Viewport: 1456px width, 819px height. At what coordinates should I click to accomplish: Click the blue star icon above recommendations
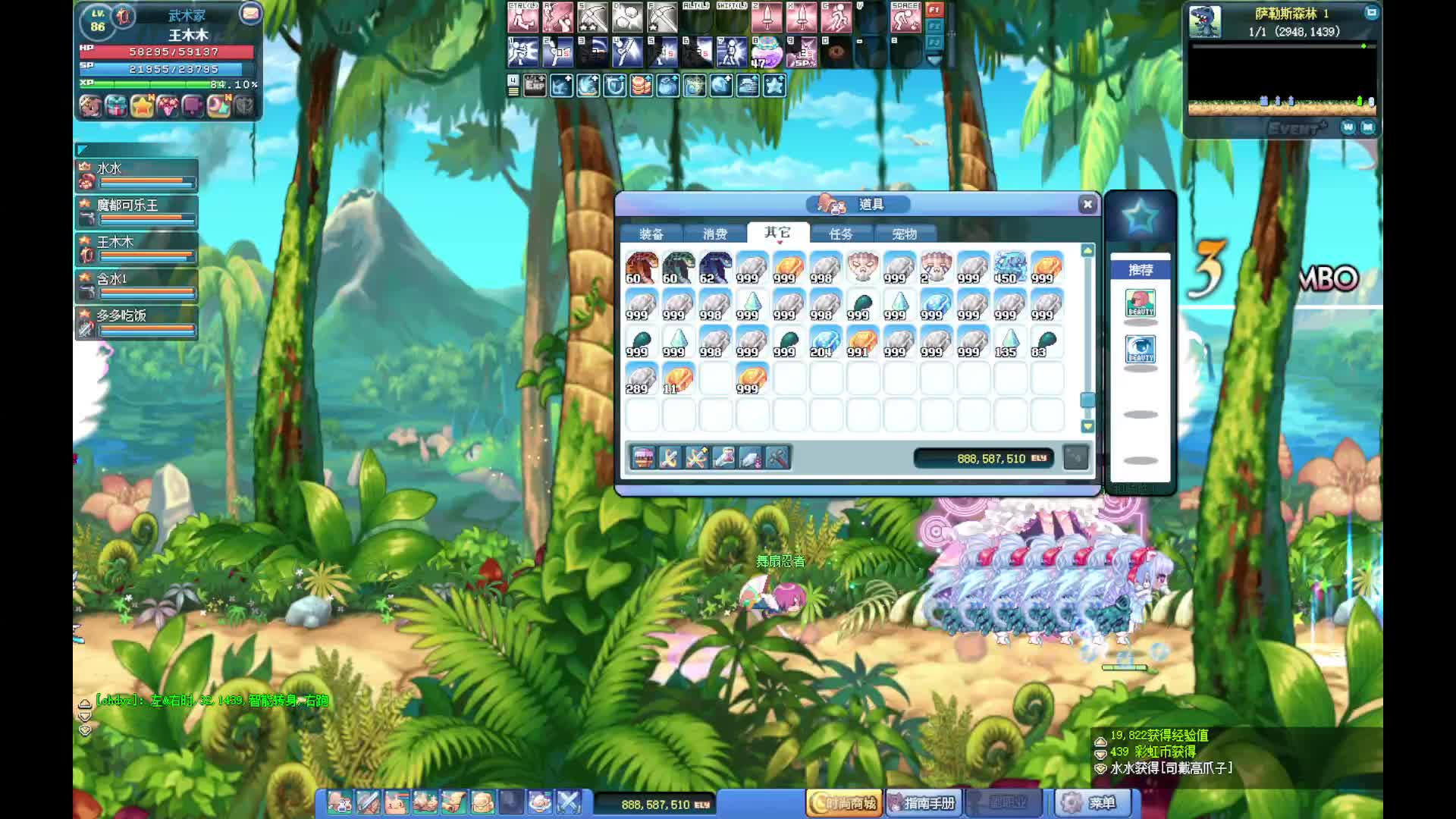[x=1140, y=218]
